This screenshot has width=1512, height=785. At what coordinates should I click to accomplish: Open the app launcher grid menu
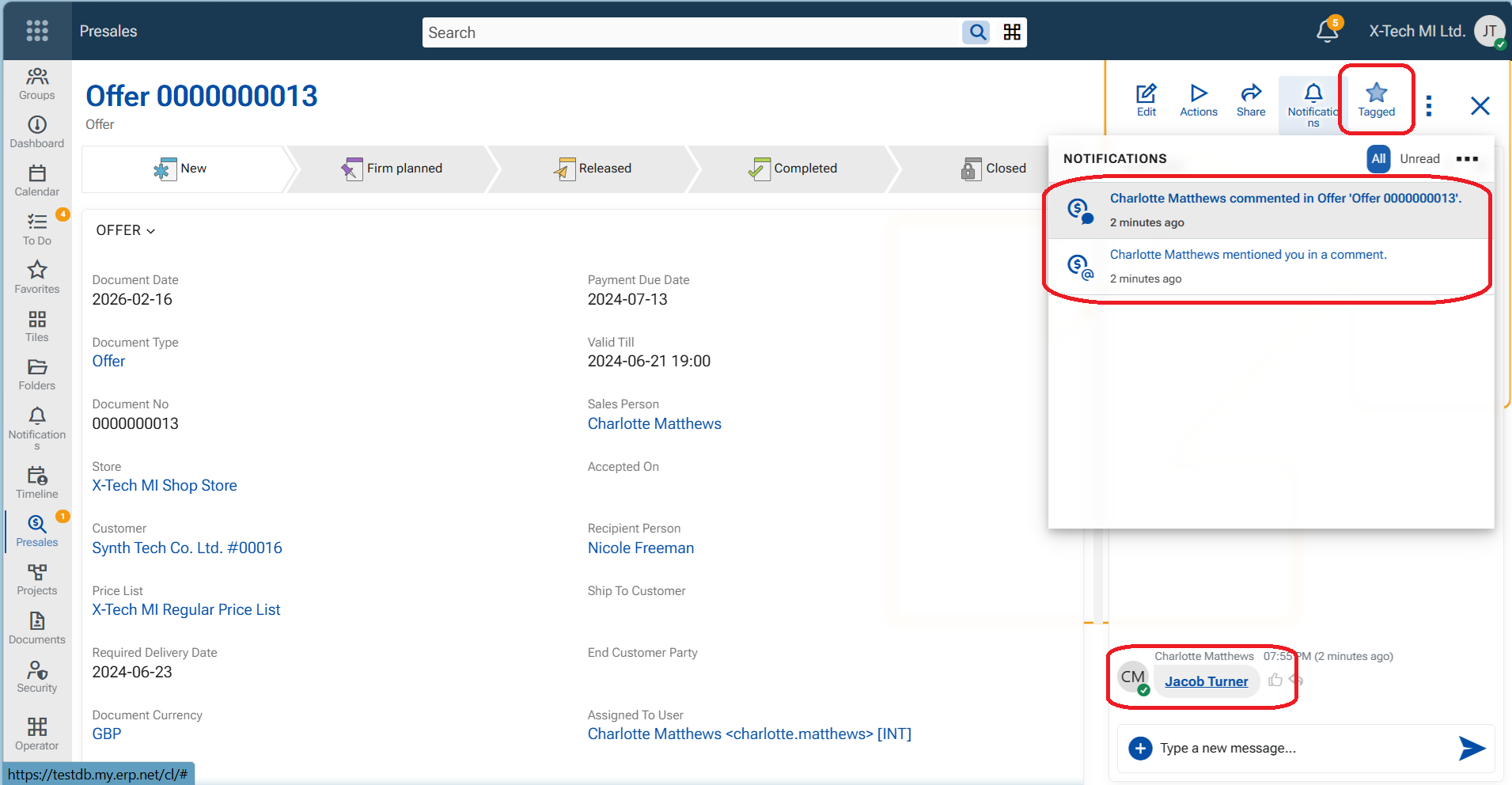coord(37,31)
